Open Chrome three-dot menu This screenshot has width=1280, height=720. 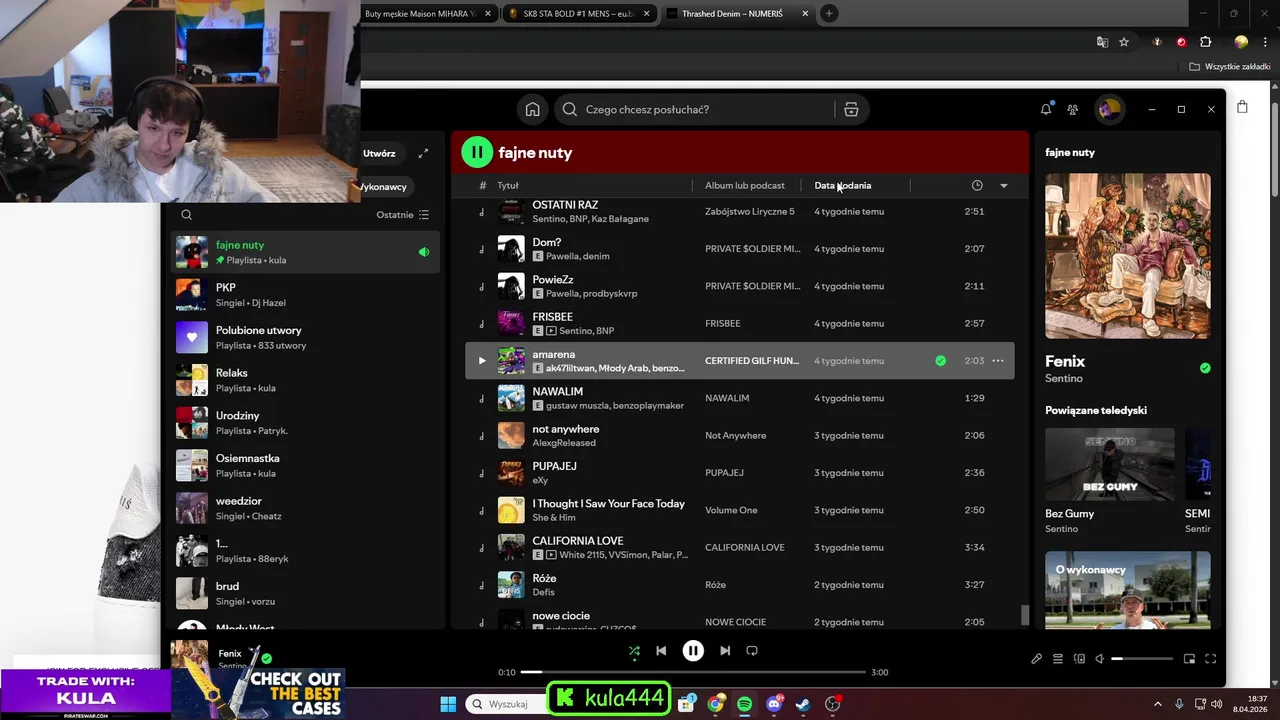point(1265,42)
